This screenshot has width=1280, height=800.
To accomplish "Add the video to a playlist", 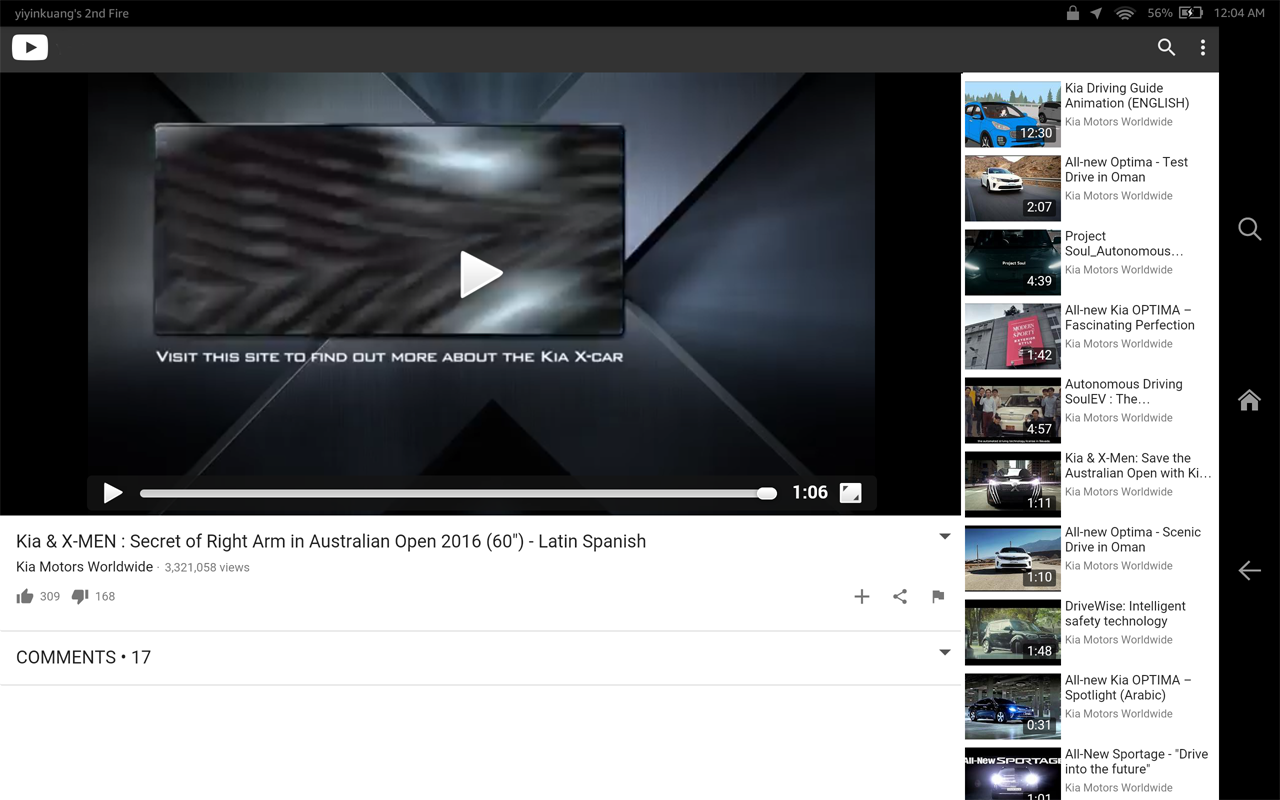I will tap(861, 596).
